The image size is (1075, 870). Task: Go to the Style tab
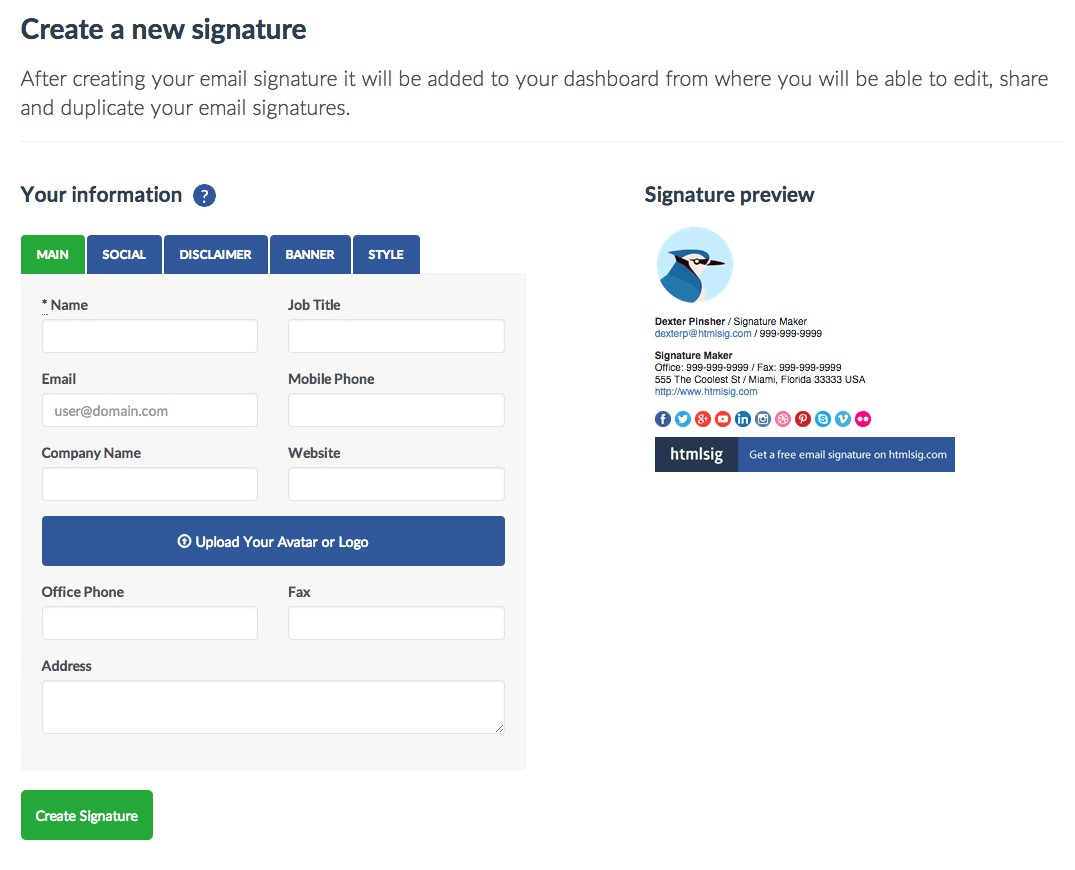coord(385,254)
